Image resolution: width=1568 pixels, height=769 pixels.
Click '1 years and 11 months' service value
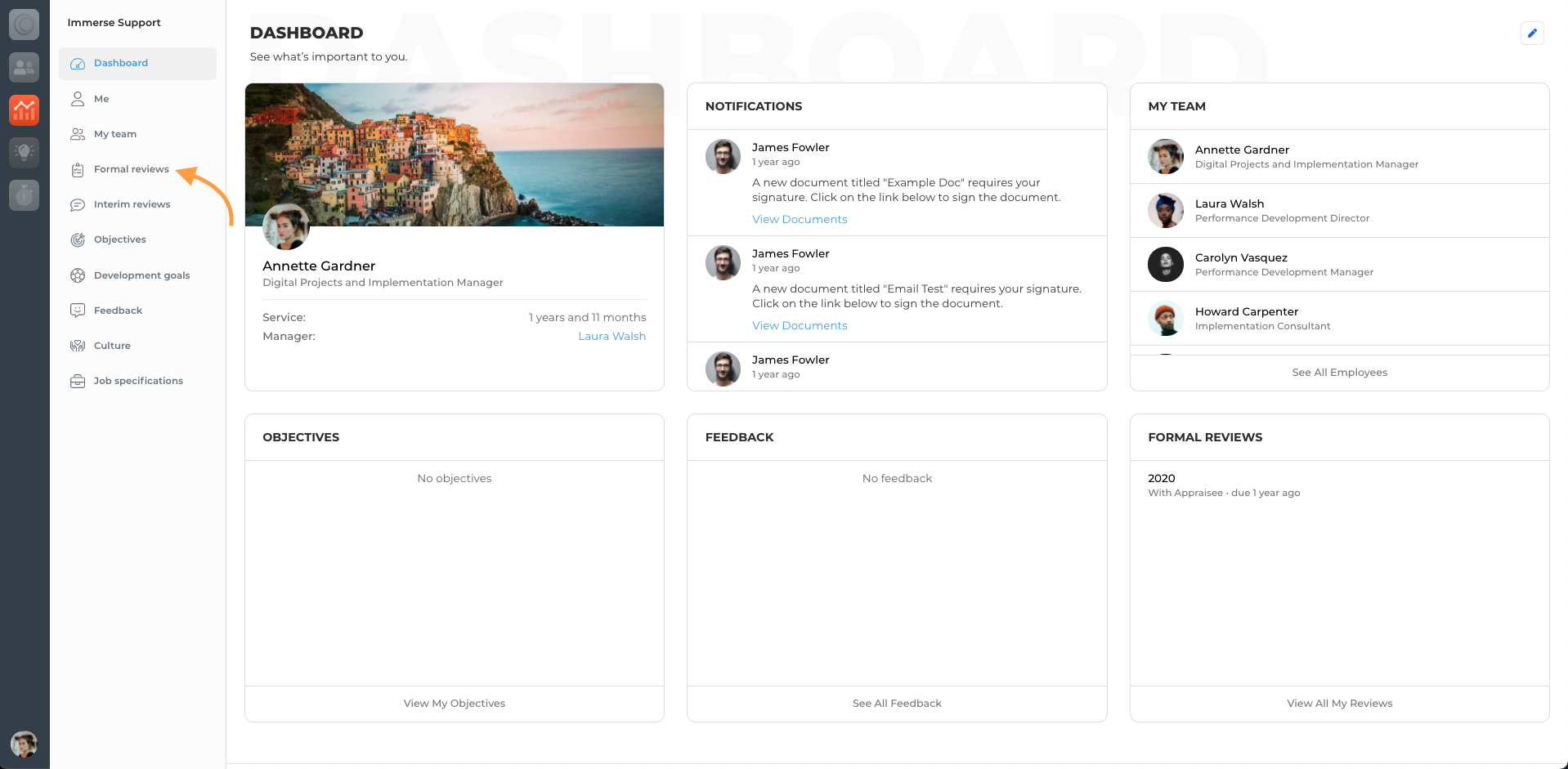point(587,317)
